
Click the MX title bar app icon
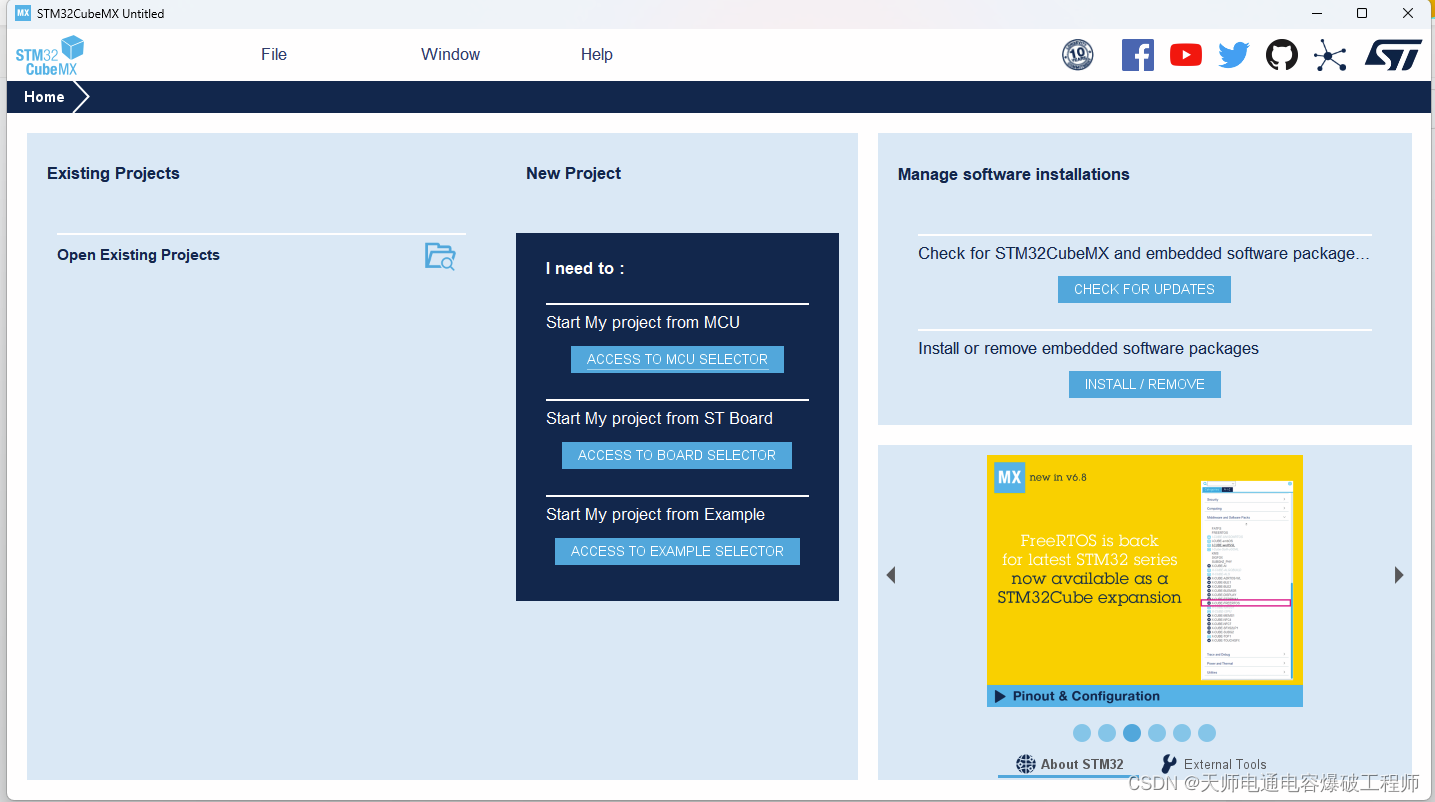(22, 13)
